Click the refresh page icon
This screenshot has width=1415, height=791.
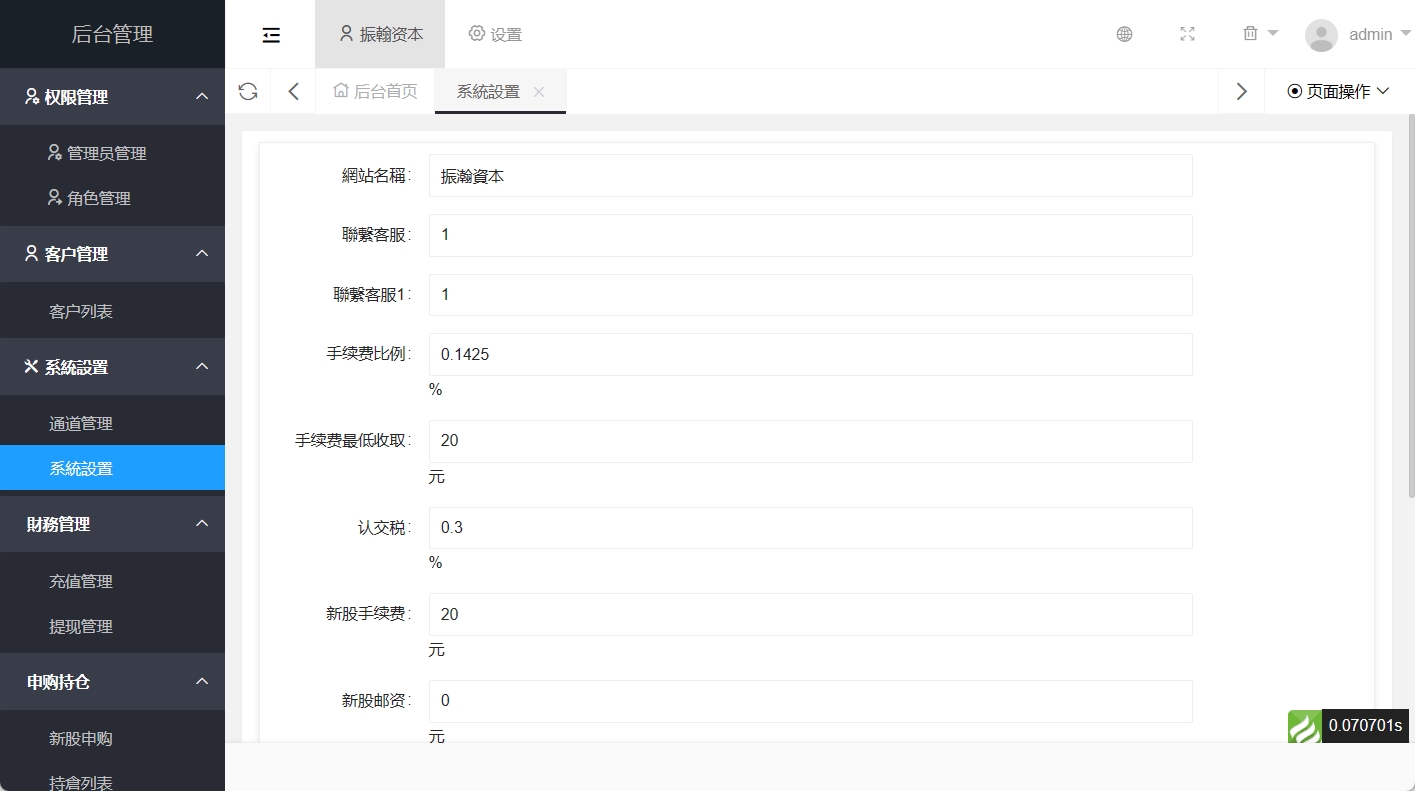click(x=248, y=92)
